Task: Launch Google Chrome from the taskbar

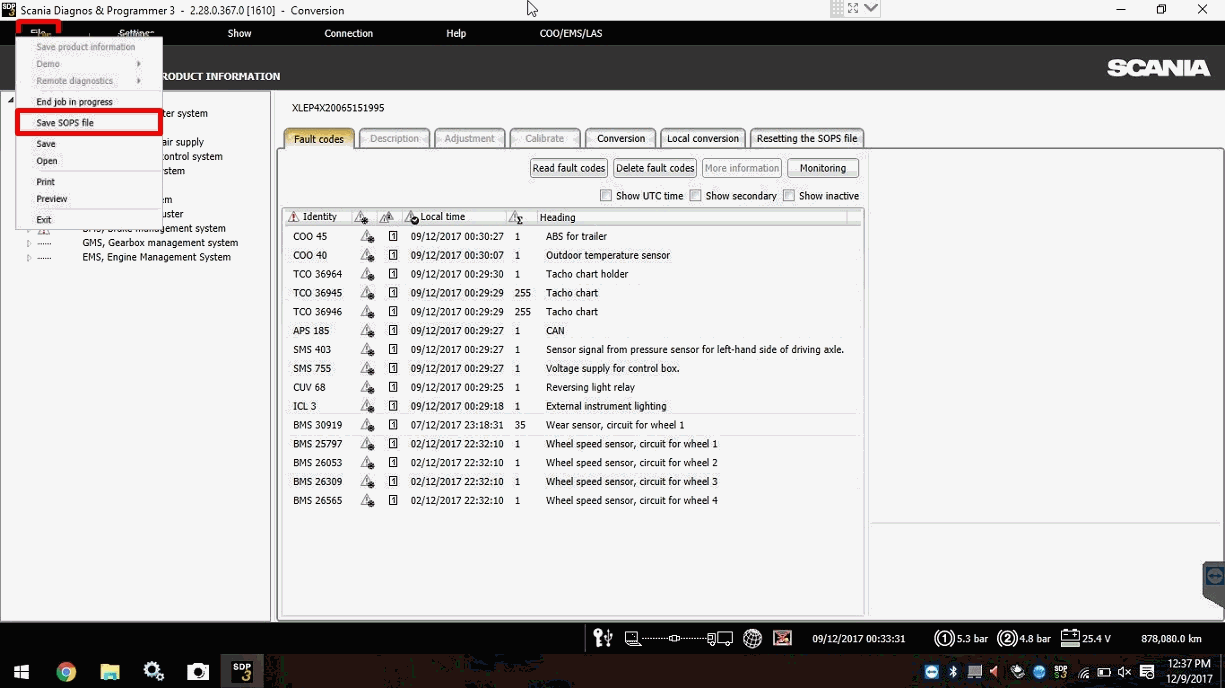Action: (66, 672)
